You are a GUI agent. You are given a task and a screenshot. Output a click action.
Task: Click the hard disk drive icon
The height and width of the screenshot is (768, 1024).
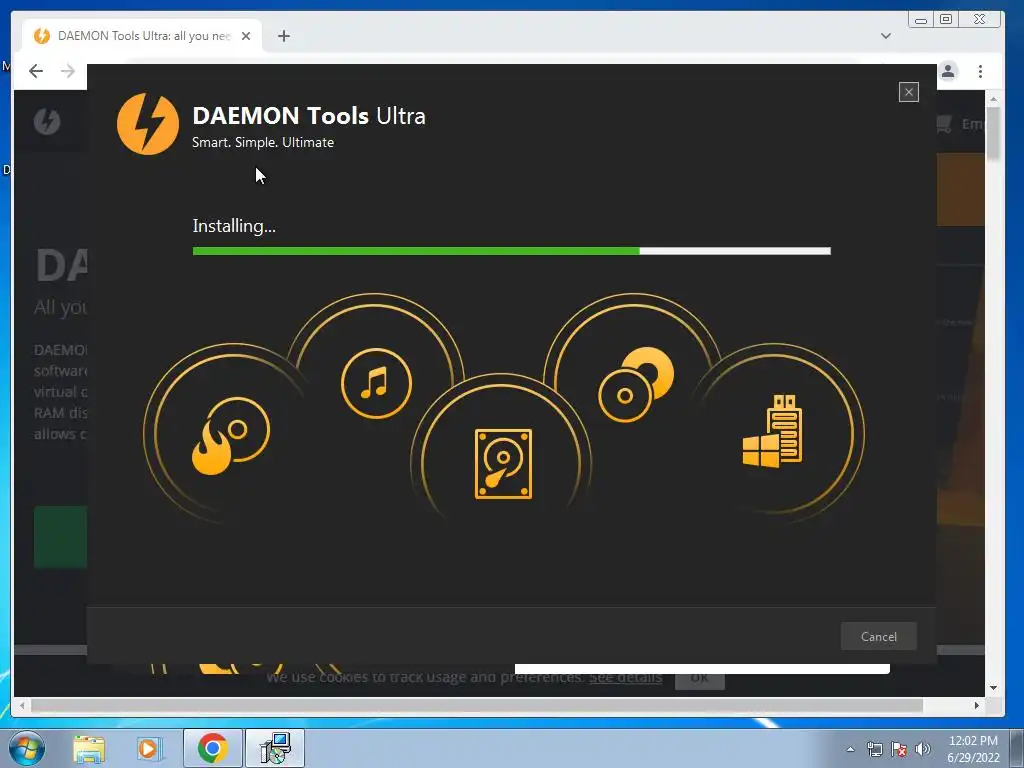tap(503, 464)
